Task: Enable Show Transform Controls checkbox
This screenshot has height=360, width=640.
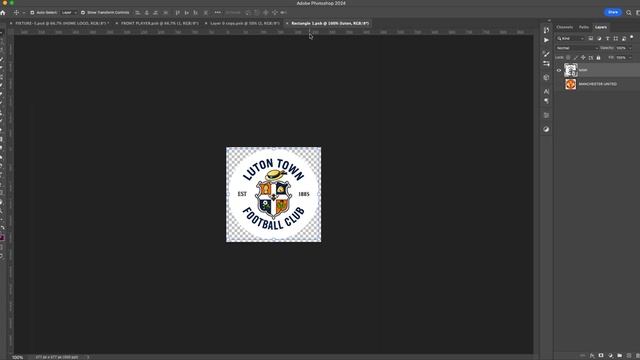Action: click(x=83, y=13)
